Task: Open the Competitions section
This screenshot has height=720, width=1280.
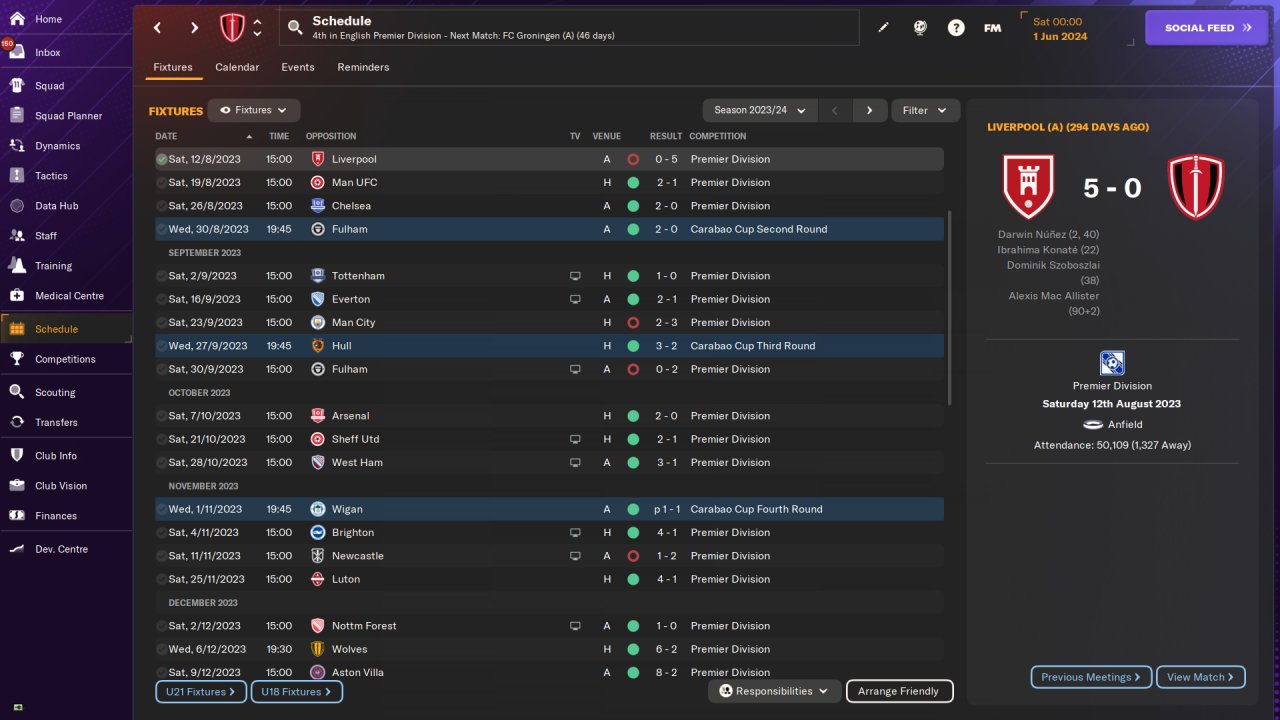Action: tap(66, 359)
